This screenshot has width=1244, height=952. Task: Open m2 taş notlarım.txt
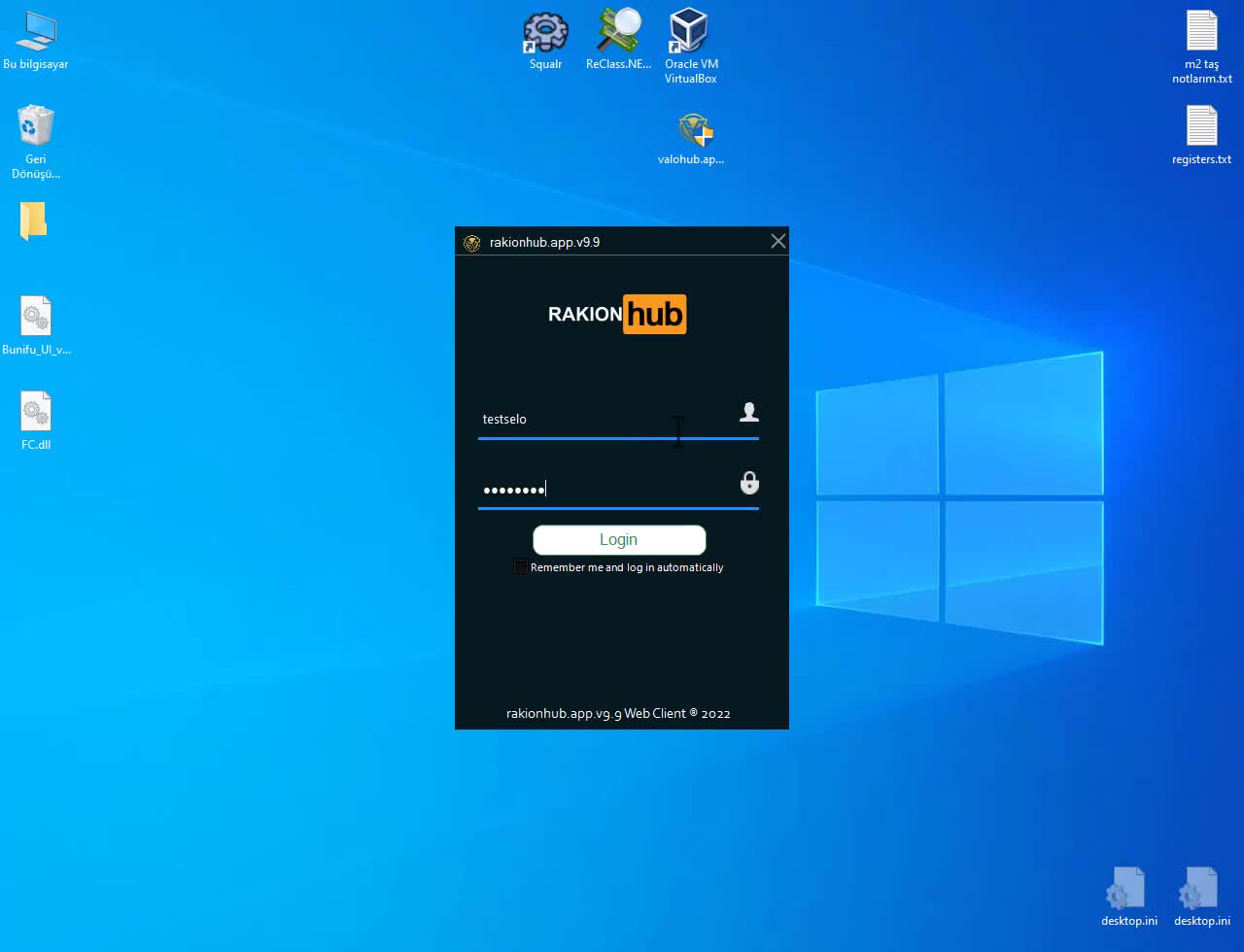tap(1201, 29)
